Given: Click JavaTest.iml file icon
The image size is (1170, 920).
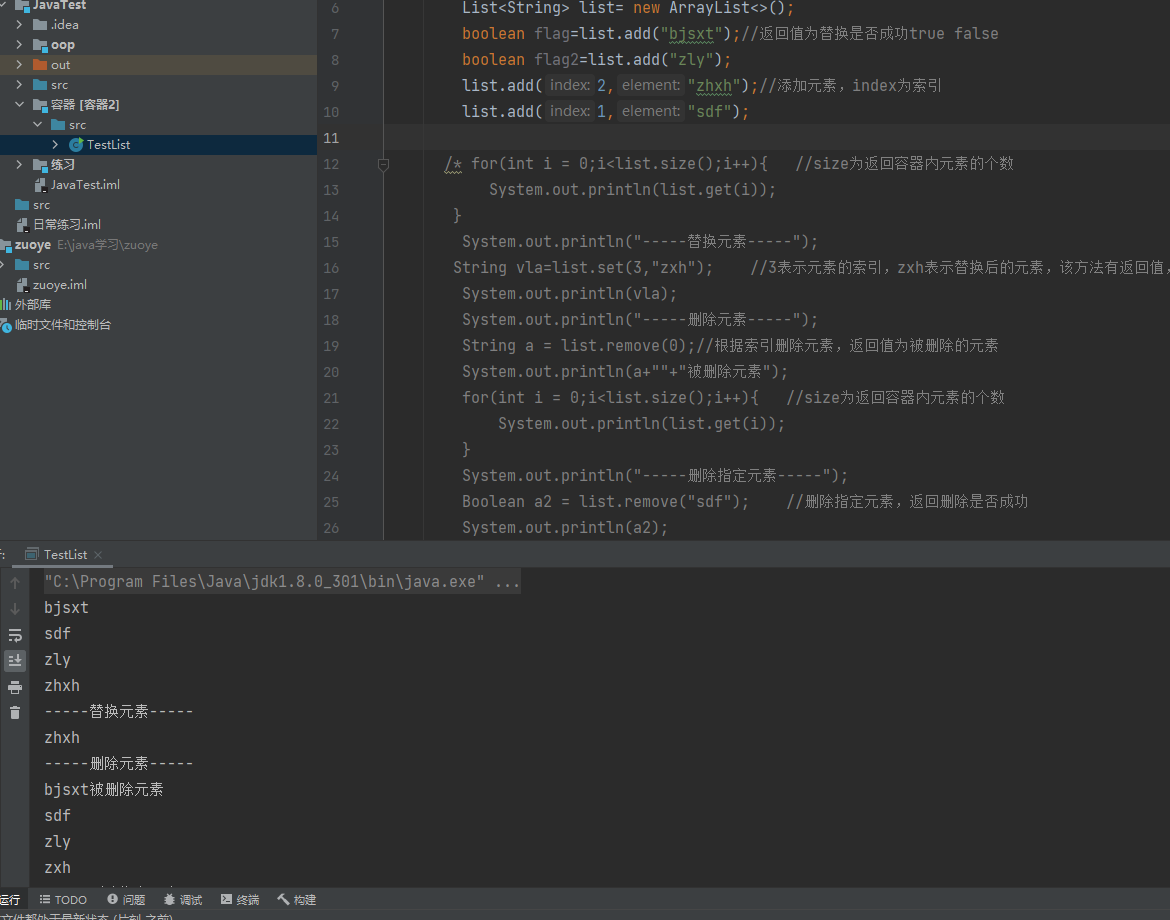Looking at the screenshot, I should tap(40, 185).
